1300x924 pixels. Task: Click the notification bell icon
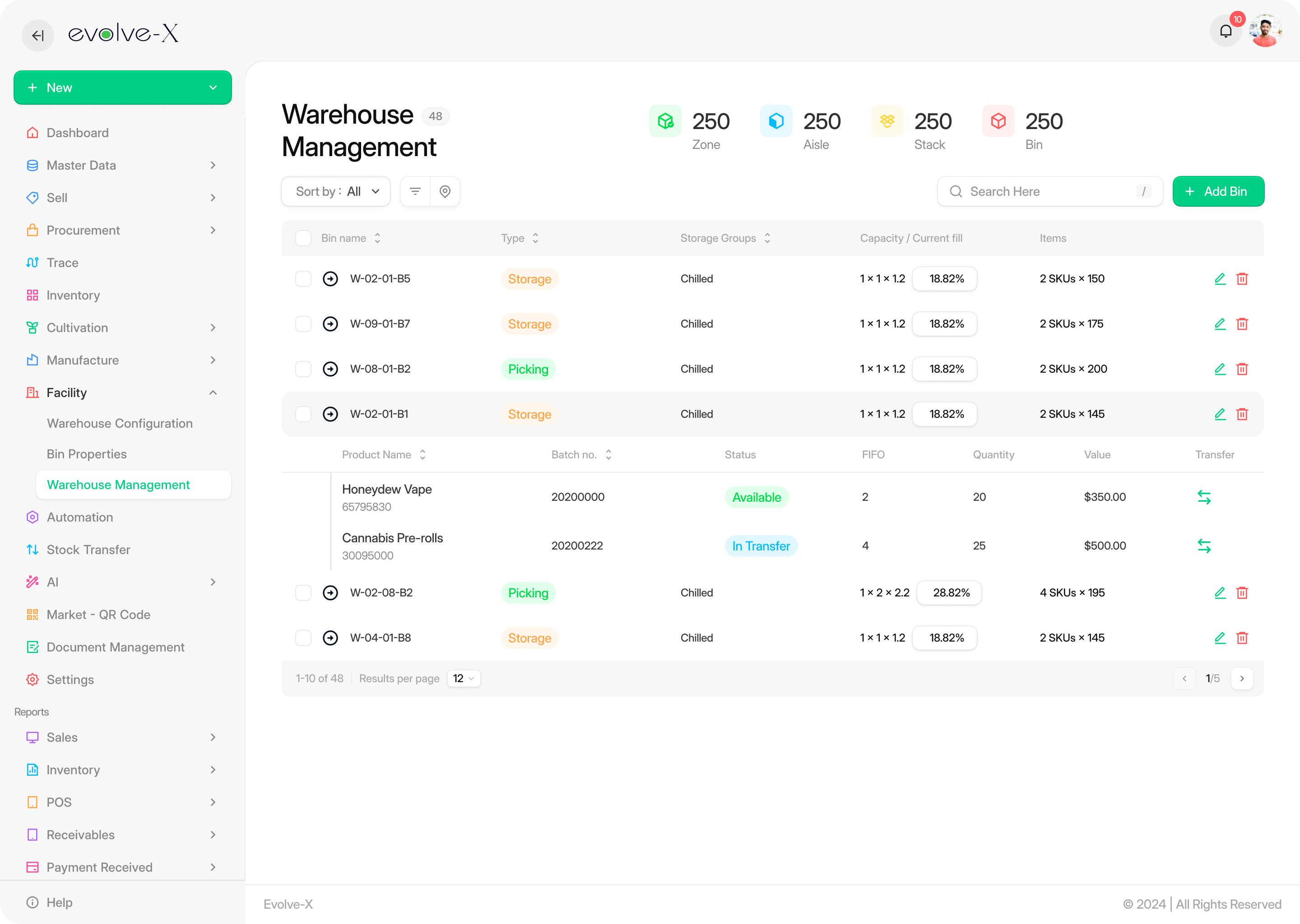(1226, 31)
